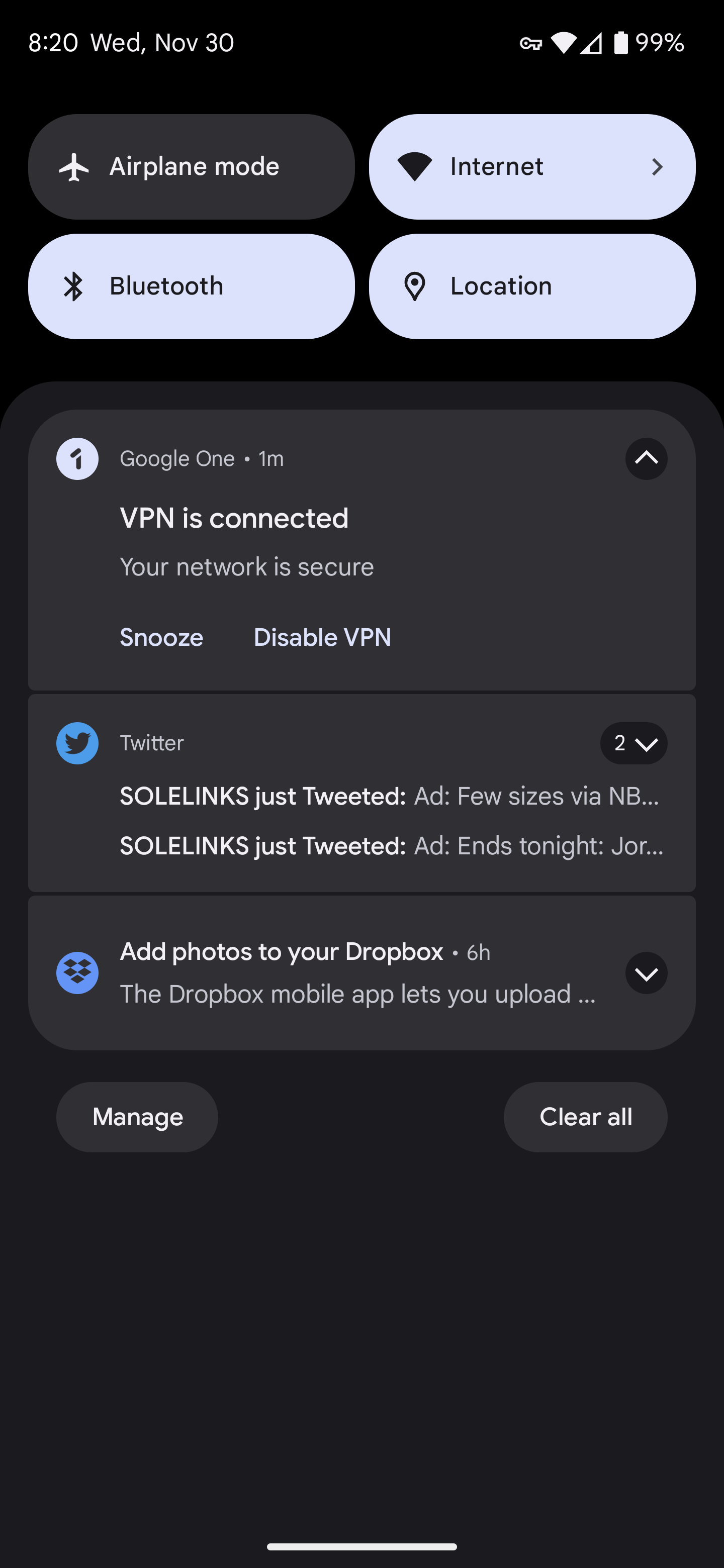Collapse the Google One VPN notification

point(646,459)
